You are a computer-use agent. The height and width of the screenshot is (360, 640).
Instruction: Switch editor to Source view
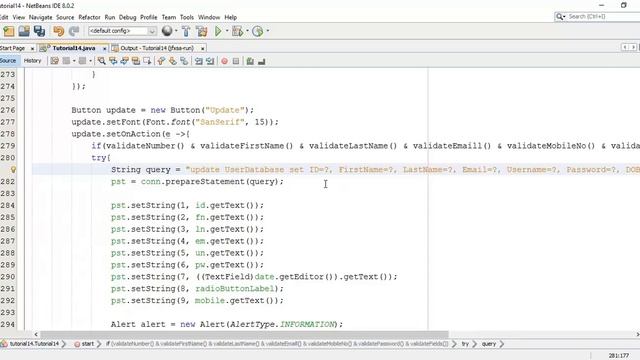[x=8, y=61]
